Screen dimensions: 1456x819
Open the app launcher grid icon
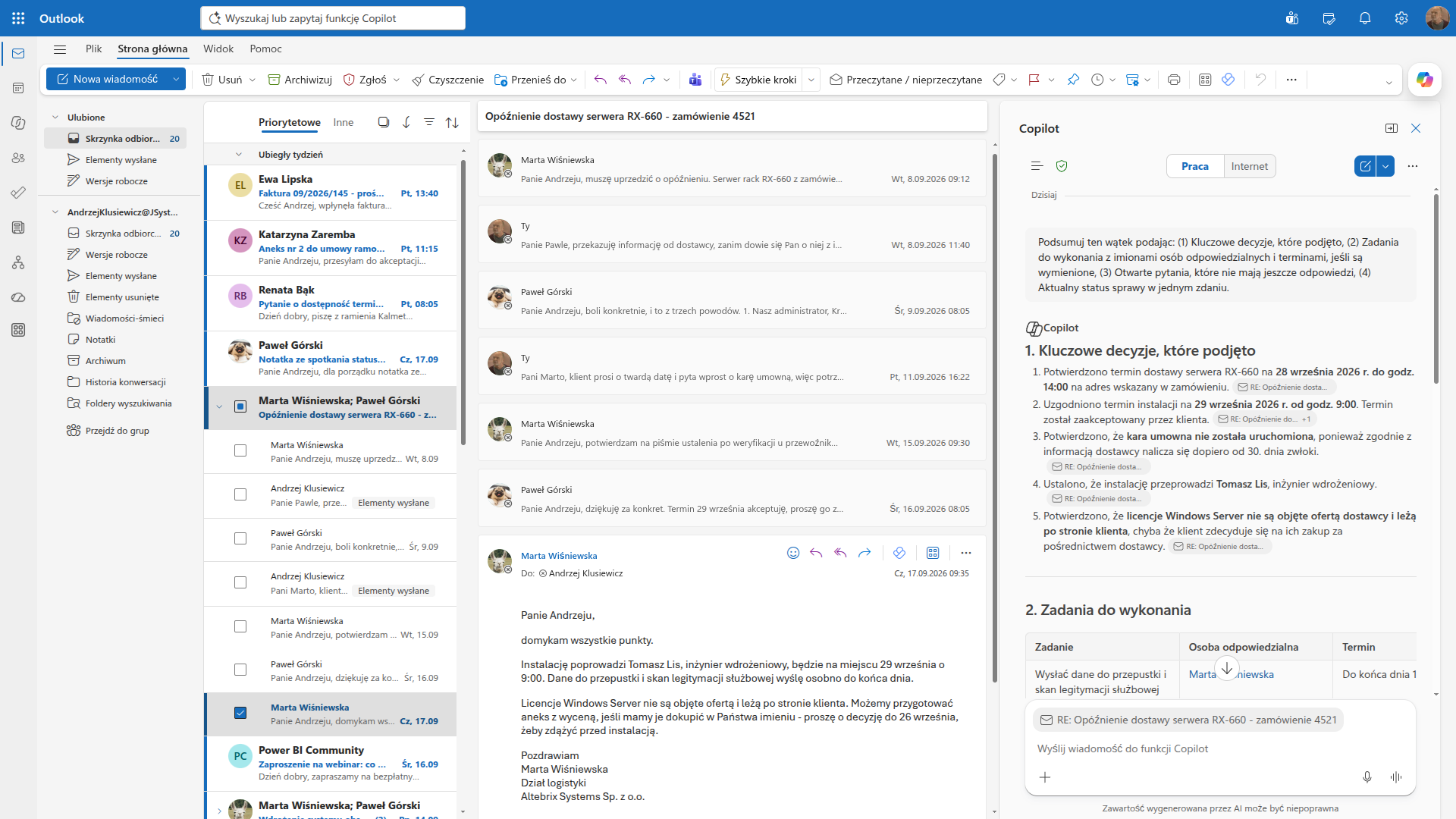click(18, 18)
